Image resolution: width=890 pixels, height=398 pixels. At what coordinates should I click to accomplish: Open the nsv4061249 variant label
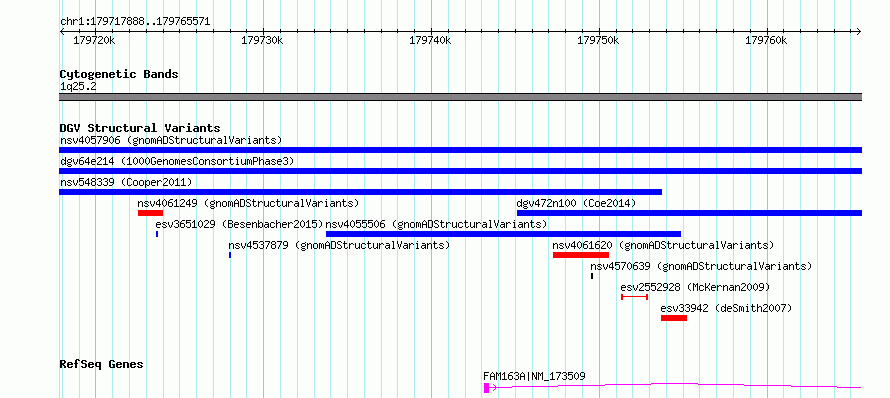[248, 203]
